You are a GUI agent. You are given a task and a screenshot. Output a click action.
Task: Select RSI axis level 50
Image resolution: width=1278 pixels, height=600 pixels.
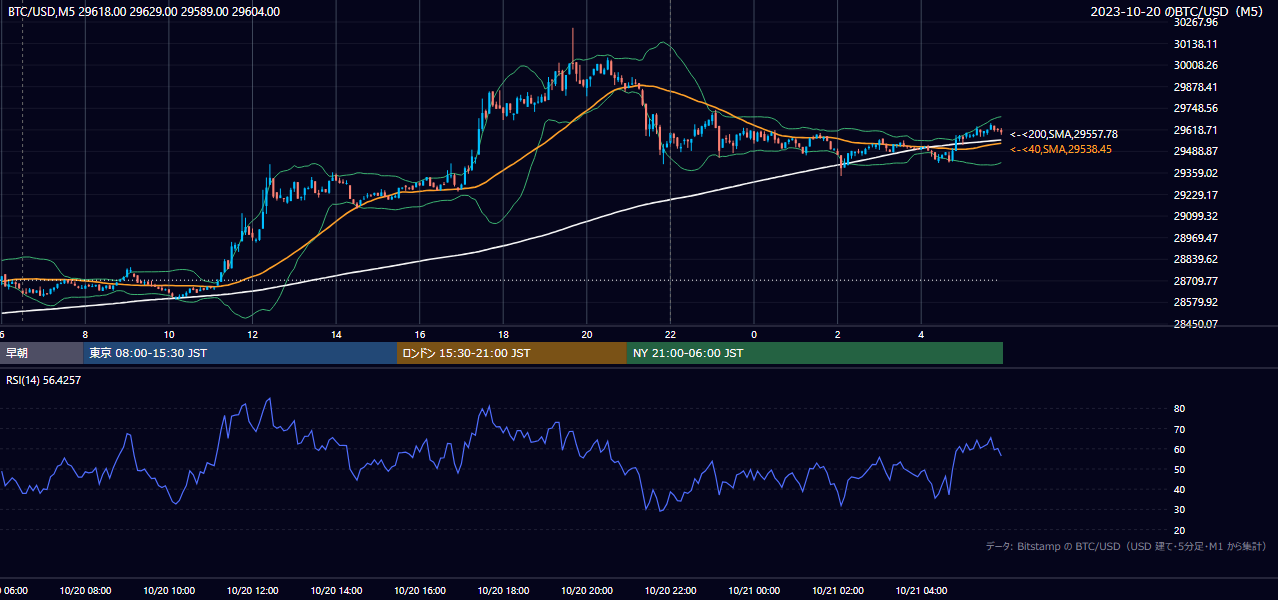[1180, 469]
